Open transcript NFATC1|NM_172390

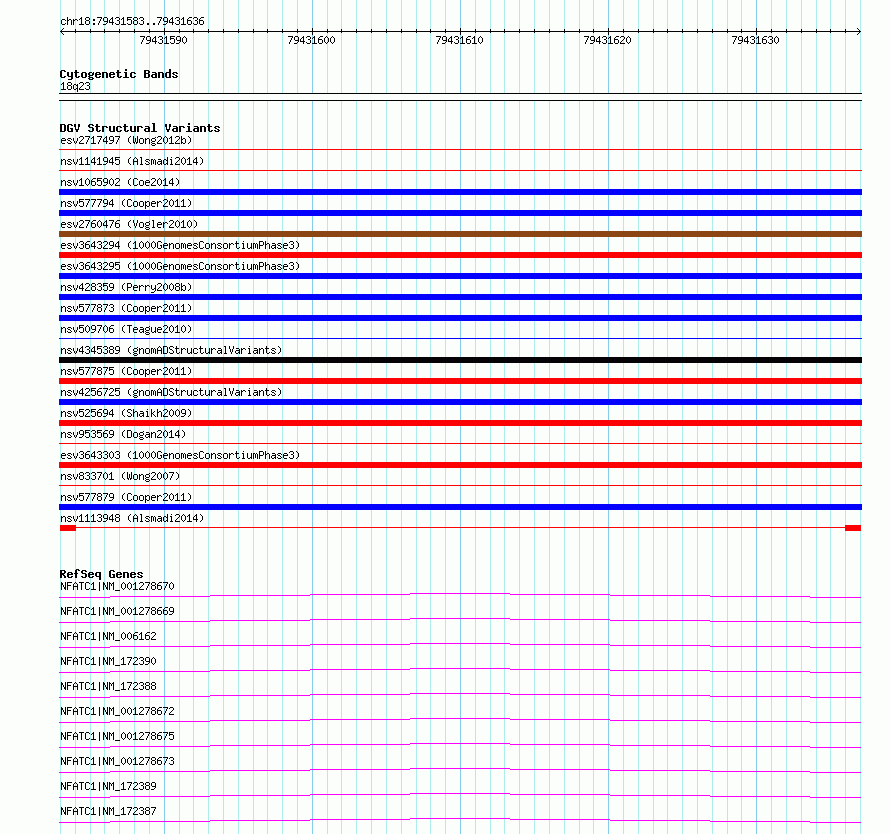point(108,661)
